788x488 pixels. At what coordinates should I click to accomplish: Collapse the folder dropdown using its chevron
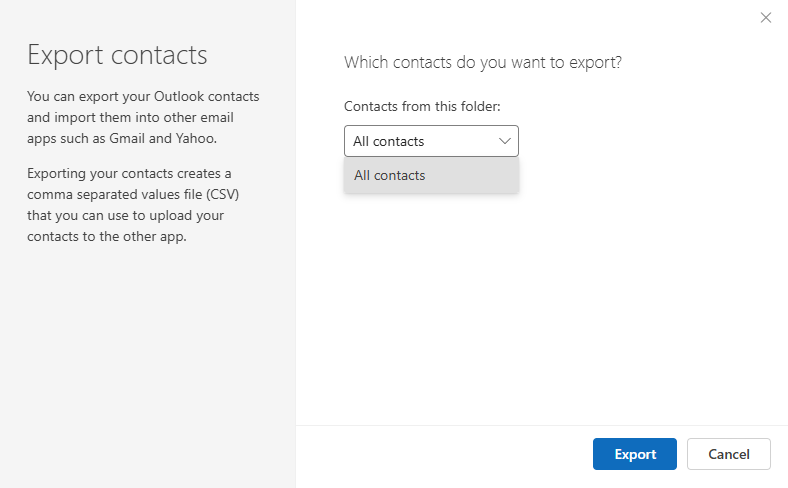[504, 141]
